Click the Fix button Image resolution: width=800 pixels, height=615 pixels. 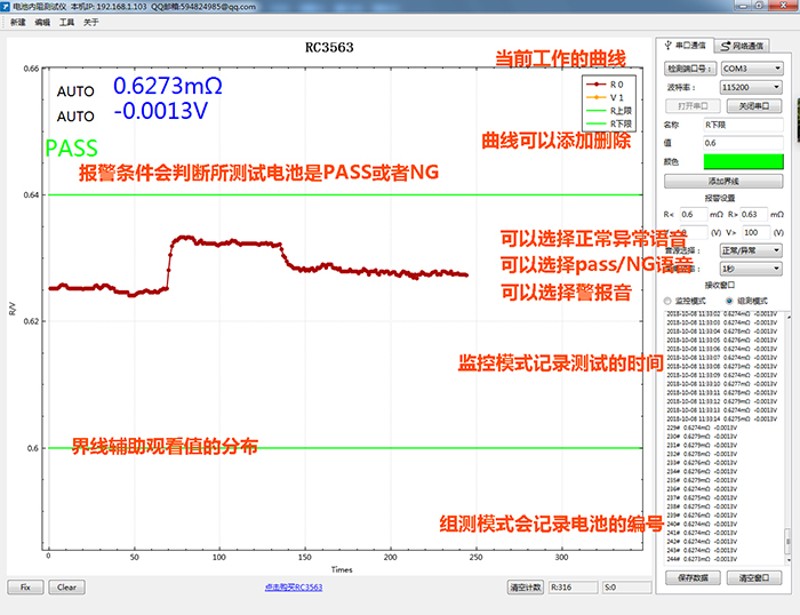26,587
